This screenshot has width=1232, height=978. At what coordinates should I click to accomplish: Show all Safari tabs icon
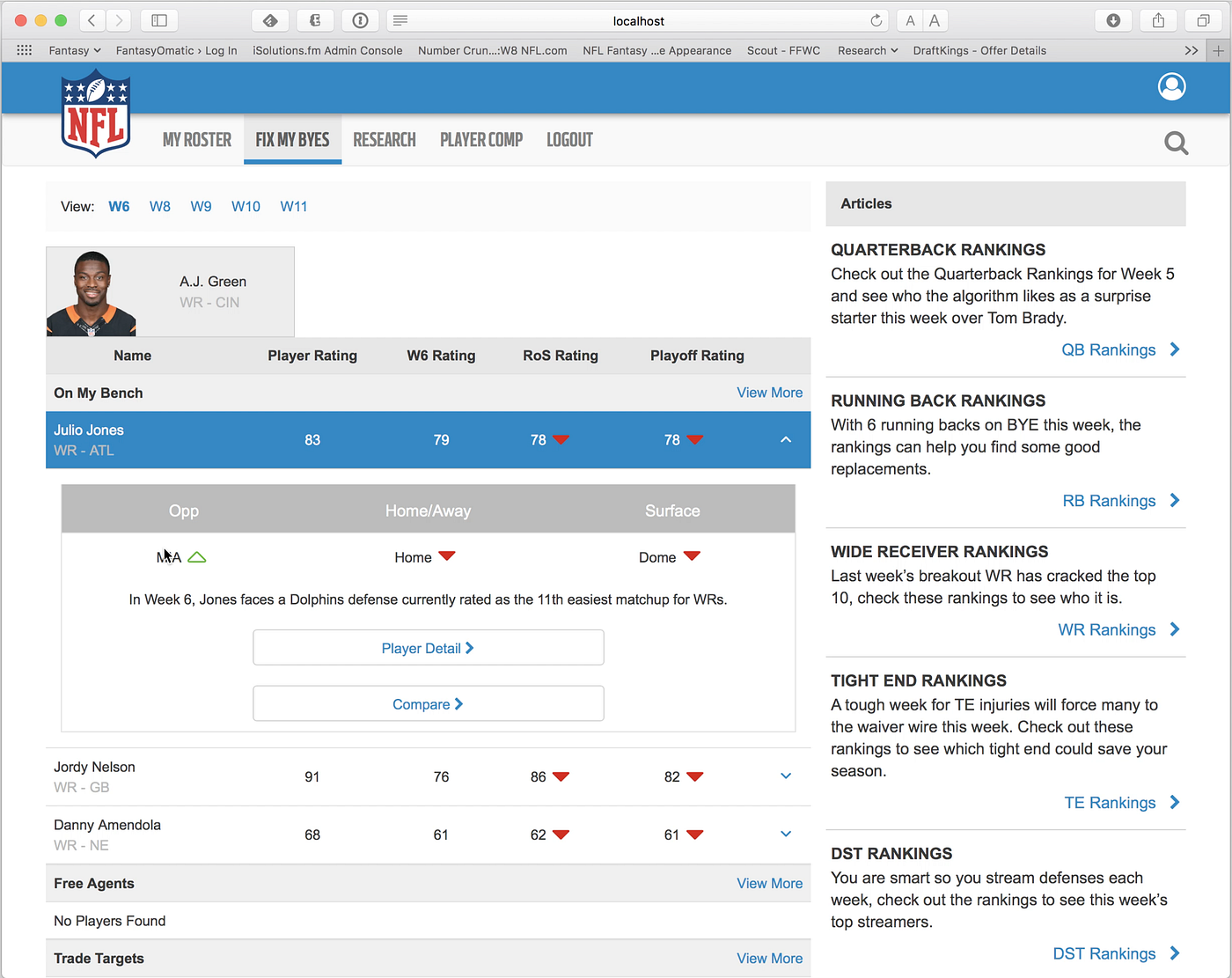click(1203, 20)
